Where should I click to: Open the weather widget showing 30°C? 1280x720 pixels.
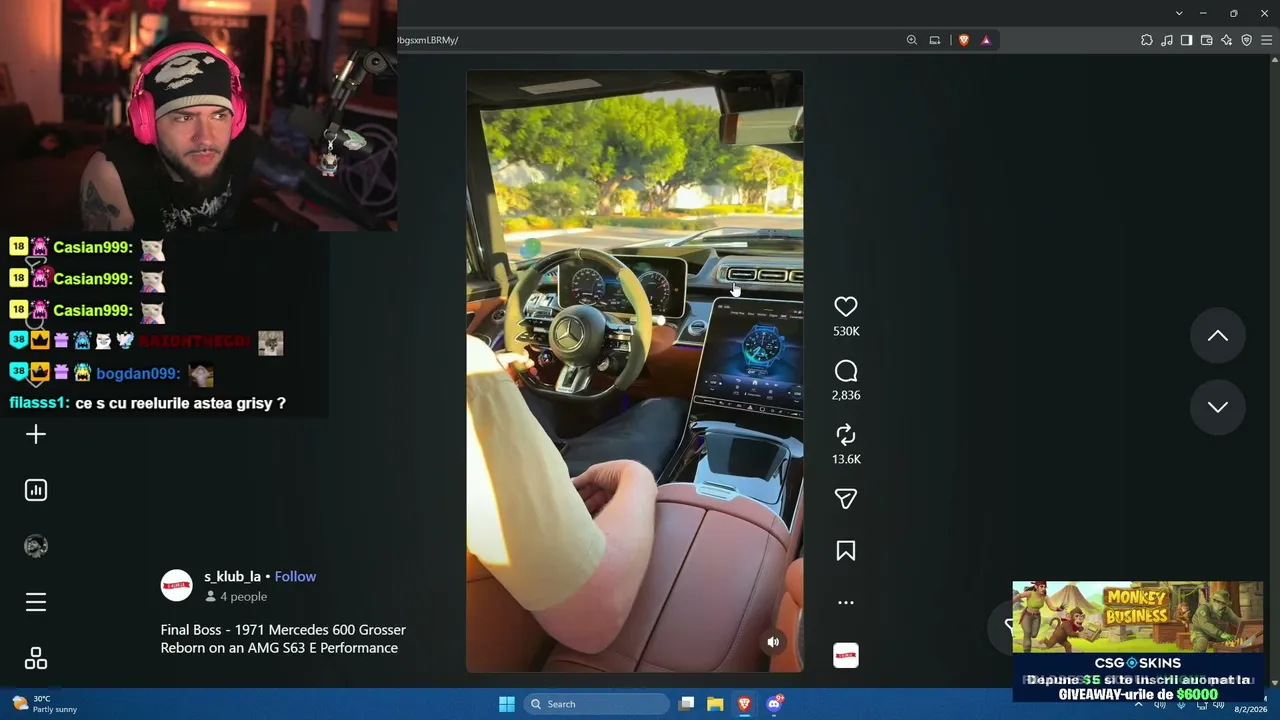click(45, 704)
